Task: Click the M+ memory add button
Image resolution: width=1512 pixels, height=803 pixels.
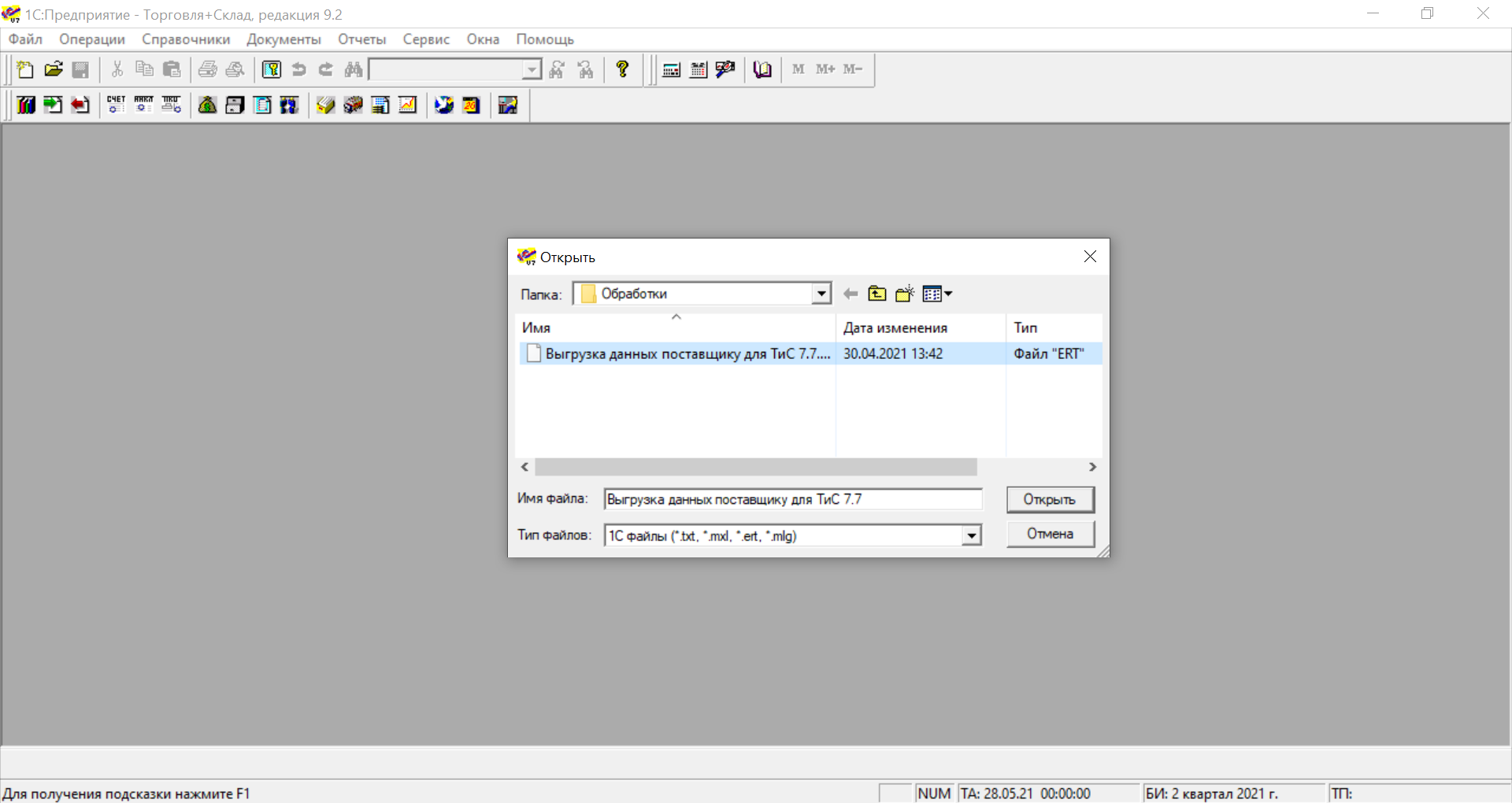Action: [825, 69]
